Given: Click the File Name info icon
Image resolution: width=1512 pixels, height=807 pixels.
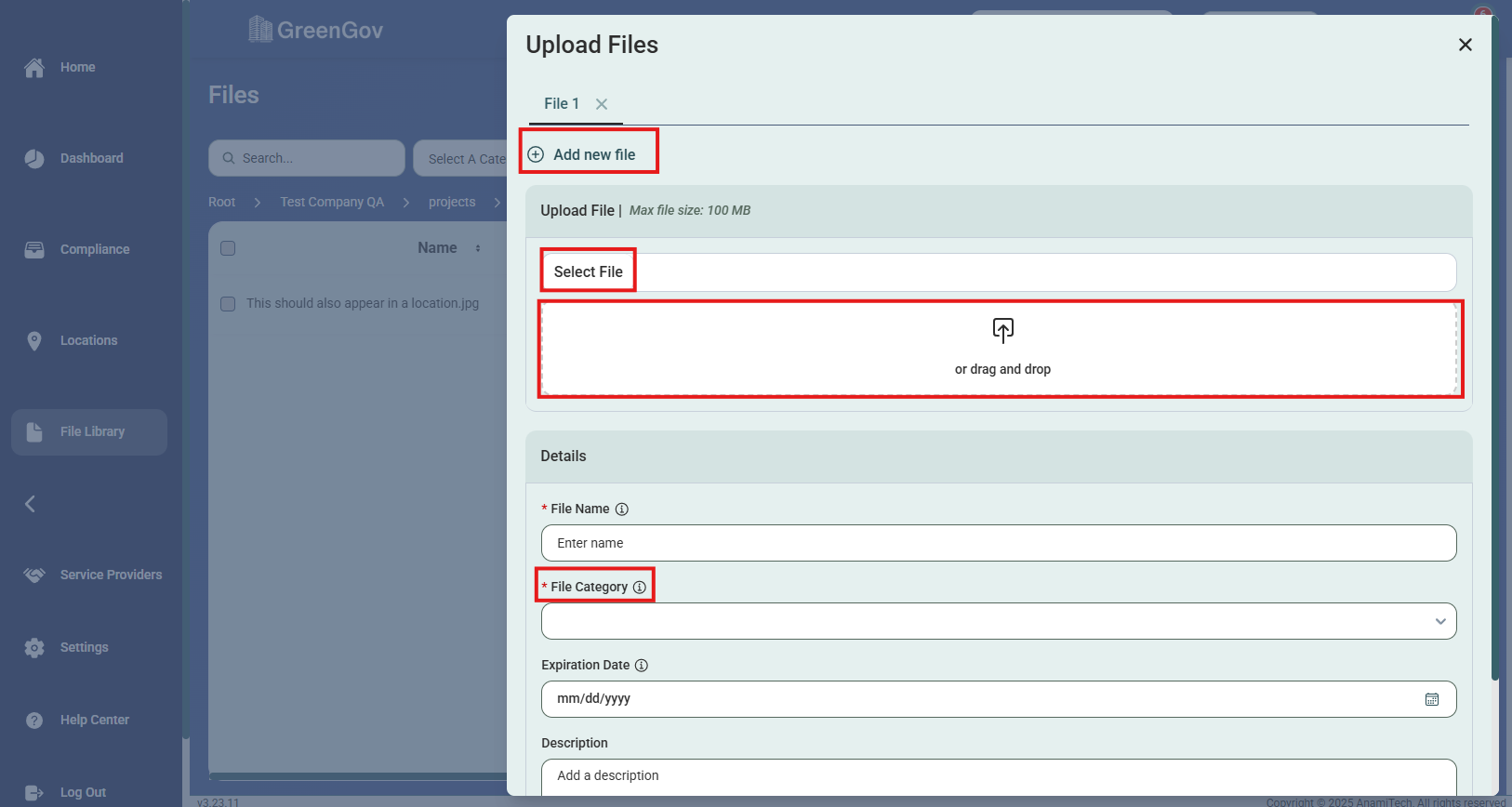Looking at the screenshot, I should tap(622, 509).
